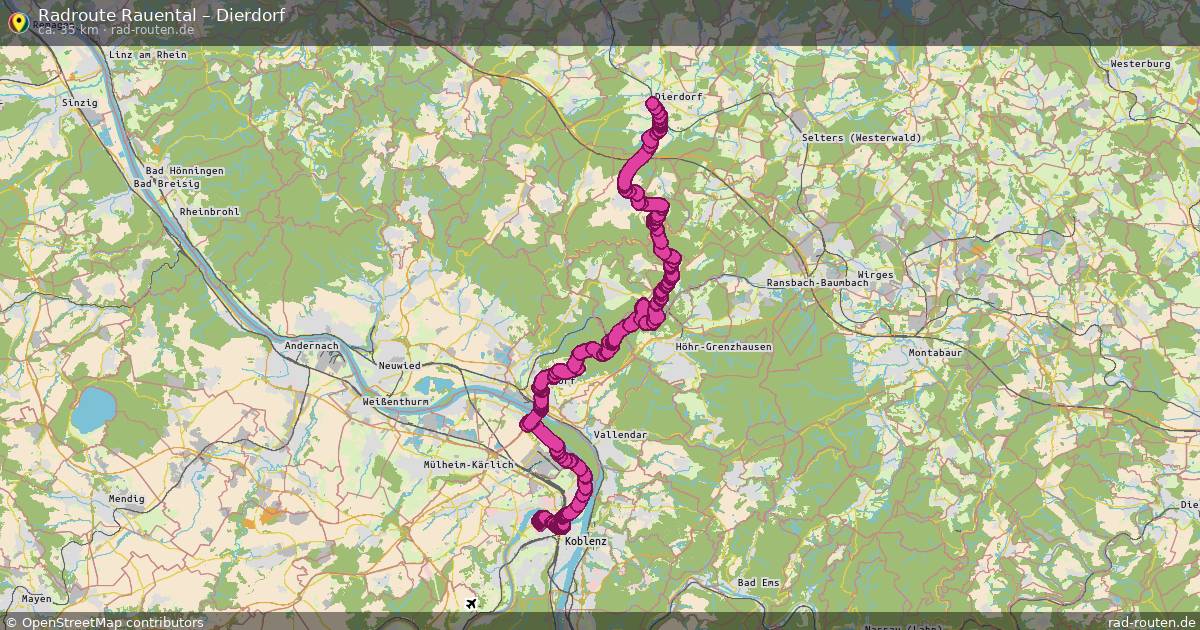Click the Radroute Rauental – Dierdorf title
This screenshot has width=1200, height=630.
pos(161,14)
